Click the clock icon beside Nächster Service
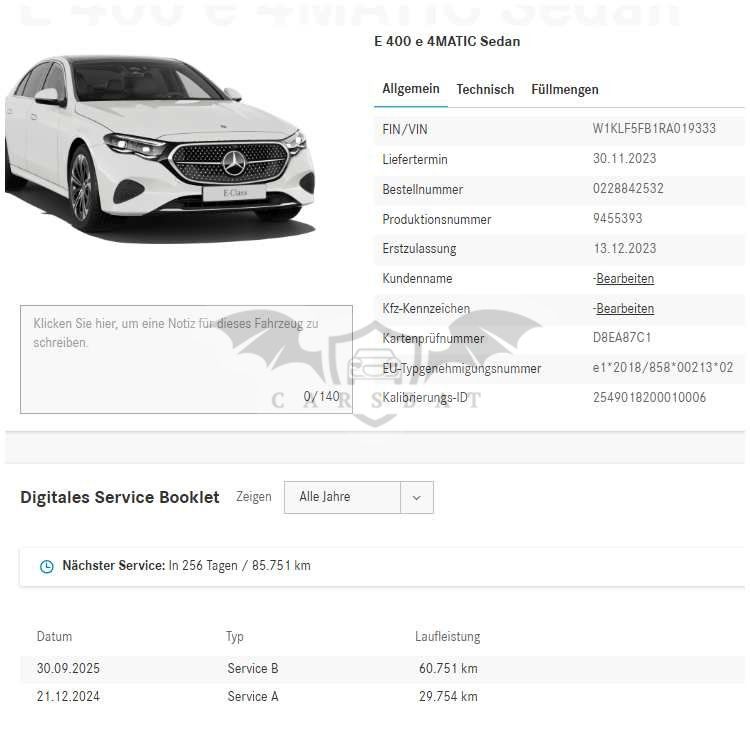 pyautogui.click(x=46, y=566)
